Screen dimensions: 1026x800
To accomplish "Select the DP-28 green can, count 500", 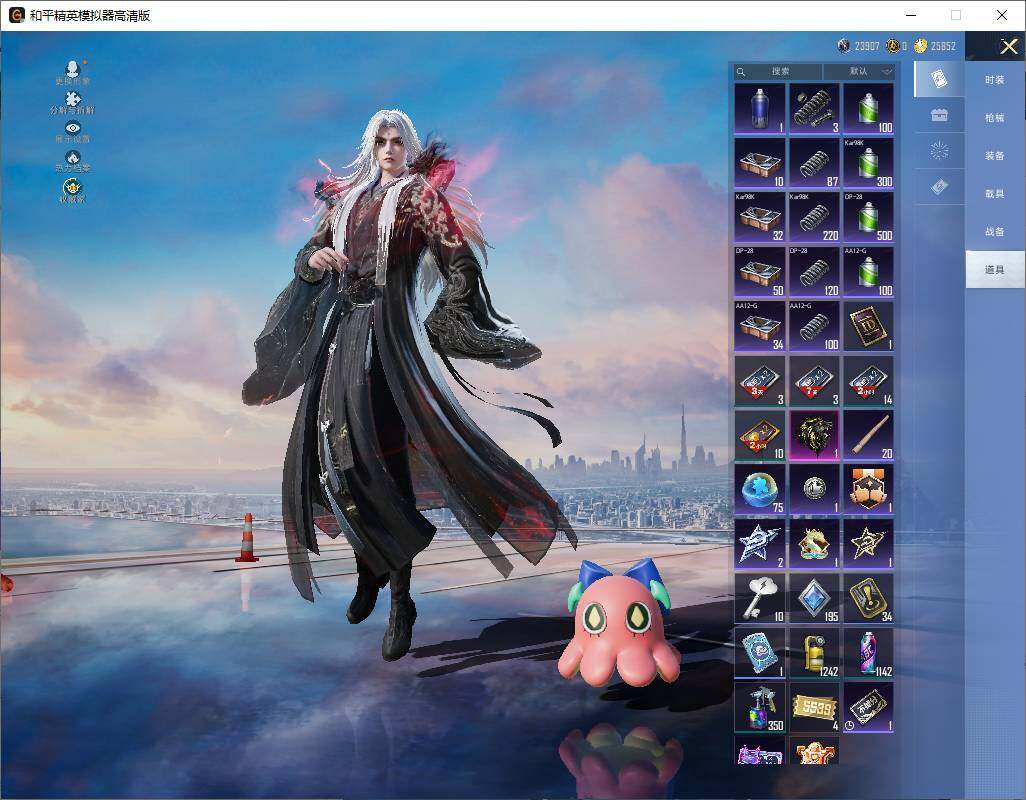I will (x=868, y=217).
